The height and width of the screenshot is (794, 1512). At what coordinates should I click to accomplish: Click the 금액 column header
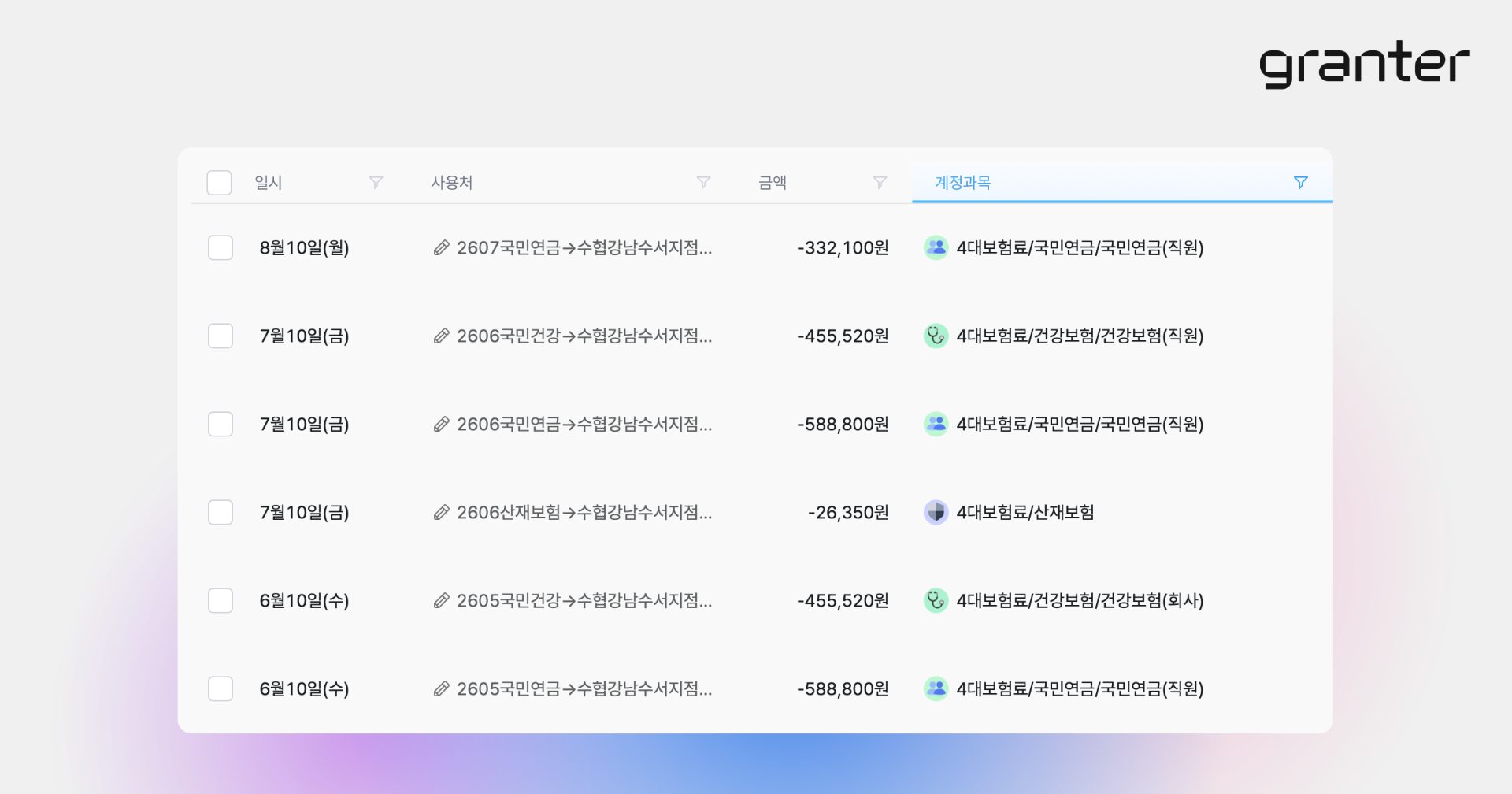point(773,183)
